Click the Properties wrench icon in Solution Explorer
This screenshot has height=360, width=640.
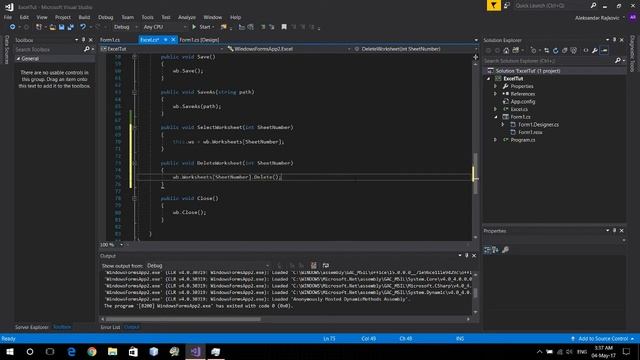(595, 51)
